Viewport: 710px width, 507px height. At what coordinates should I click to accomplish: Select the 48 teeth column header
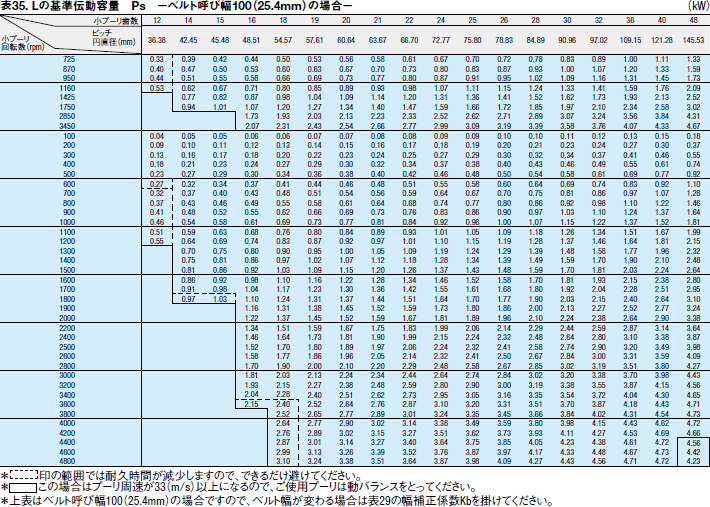pos(693,20)
